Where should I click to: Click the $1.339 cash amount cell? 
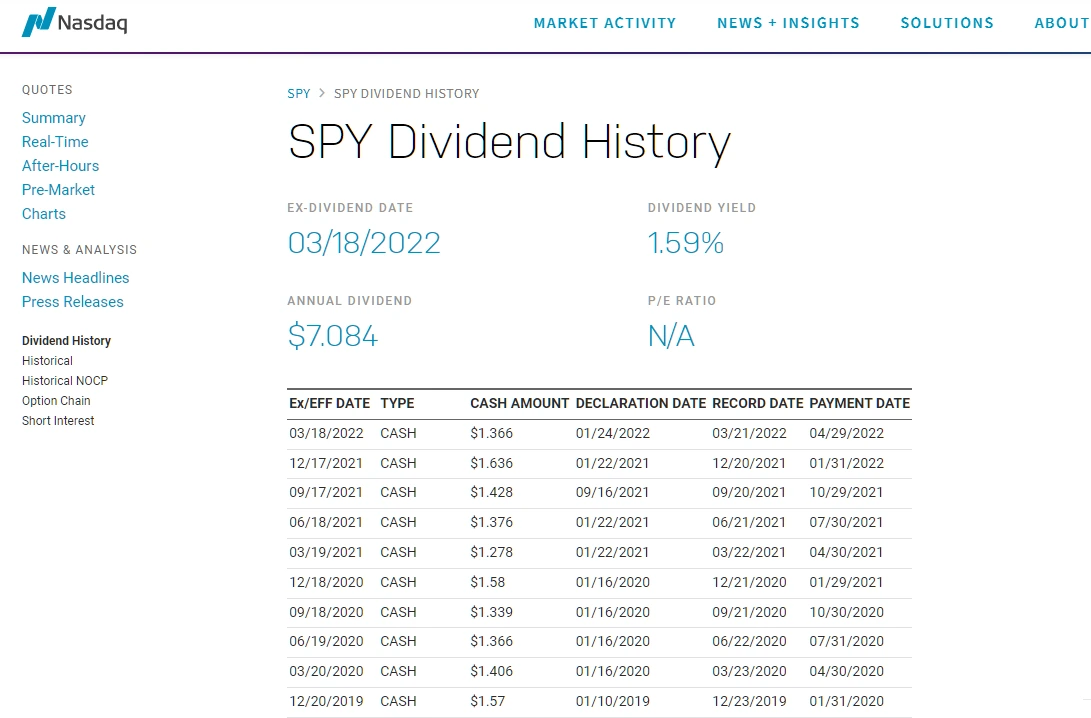tap(491, 612)
